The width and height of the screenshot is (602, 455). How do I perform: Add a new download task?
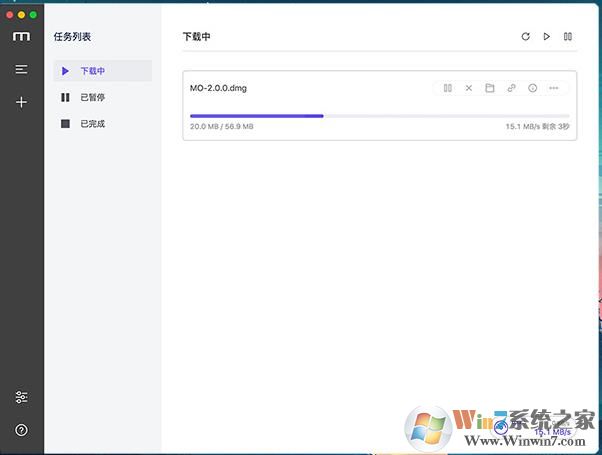click(21, 102)
